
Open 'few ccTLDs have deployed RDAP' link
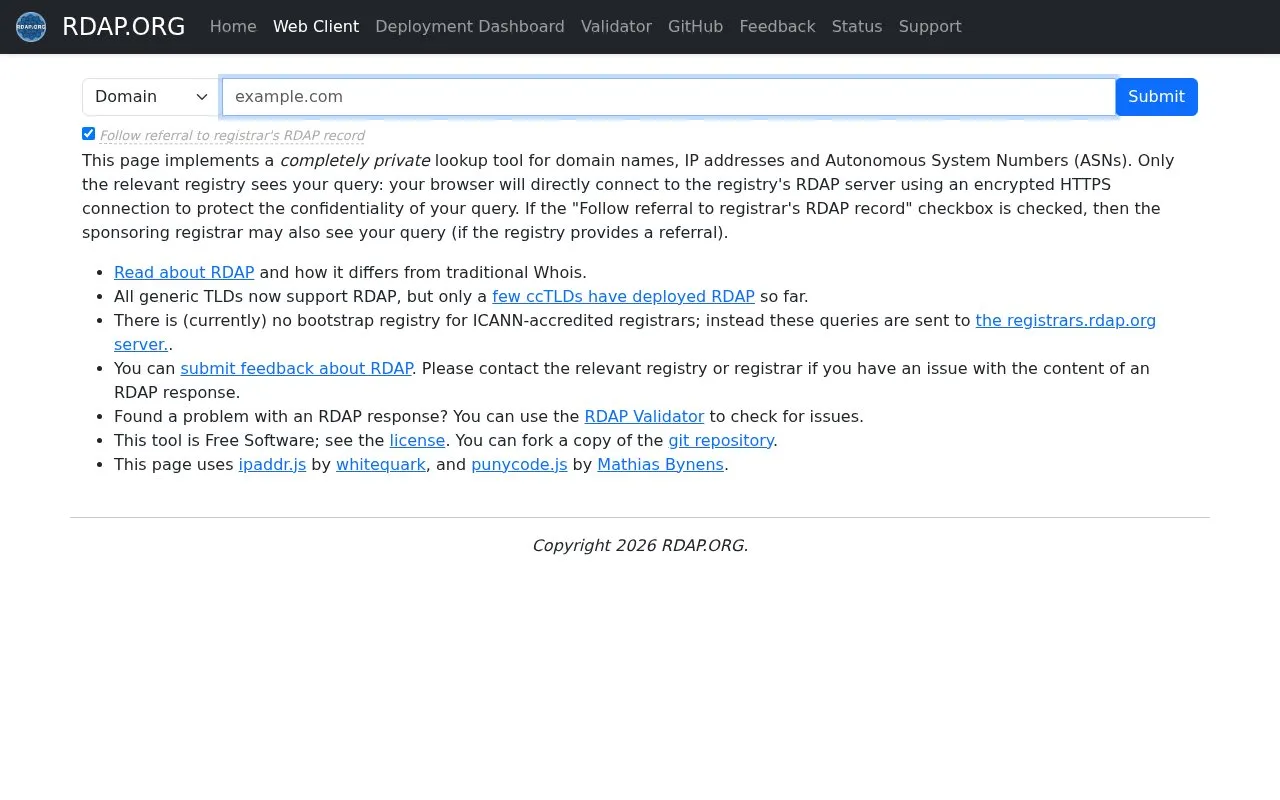(623, 296)
